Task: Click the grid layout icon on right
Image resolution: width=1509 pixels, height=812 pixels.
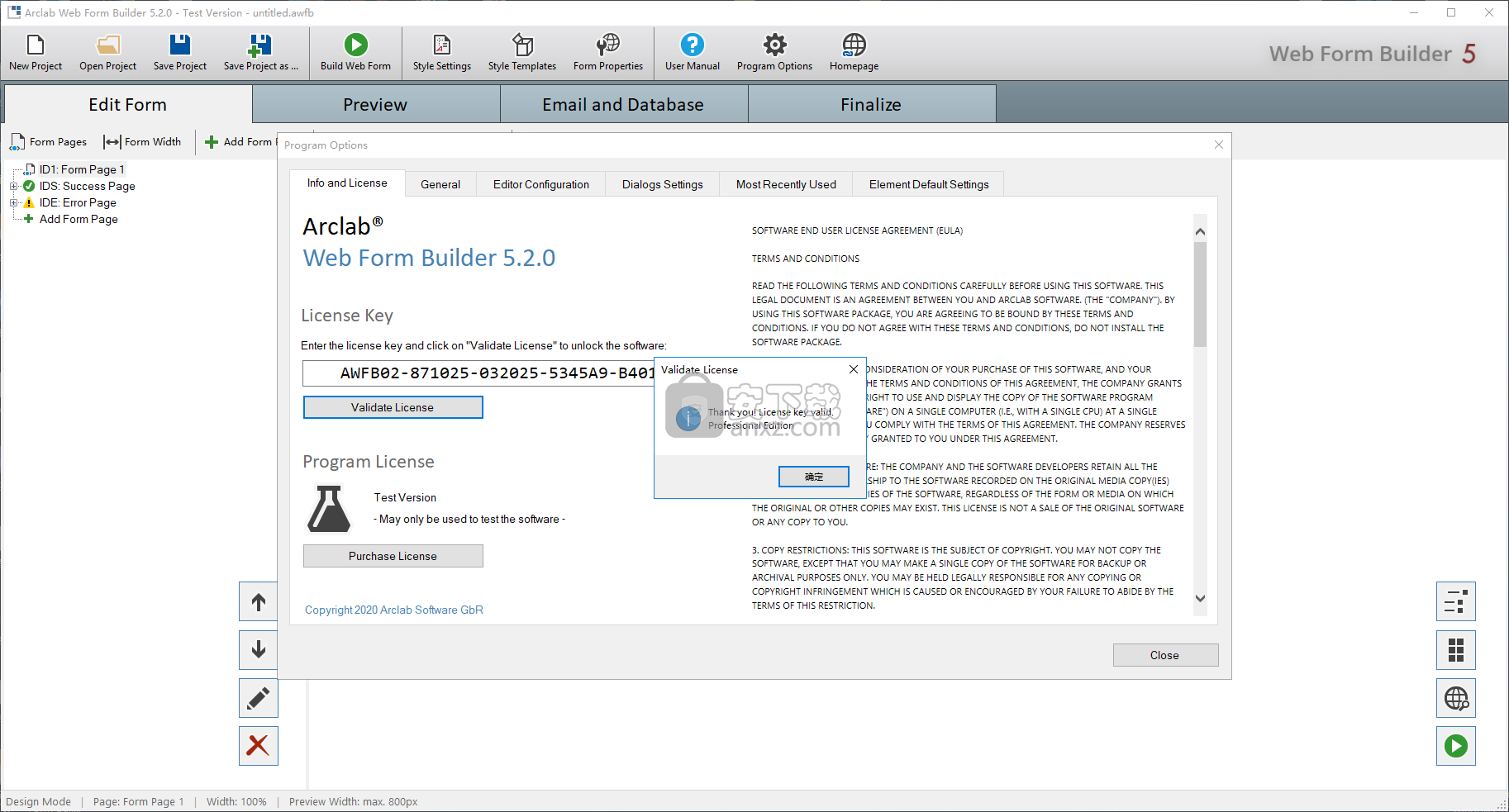Action: (x=1456, y=650)
